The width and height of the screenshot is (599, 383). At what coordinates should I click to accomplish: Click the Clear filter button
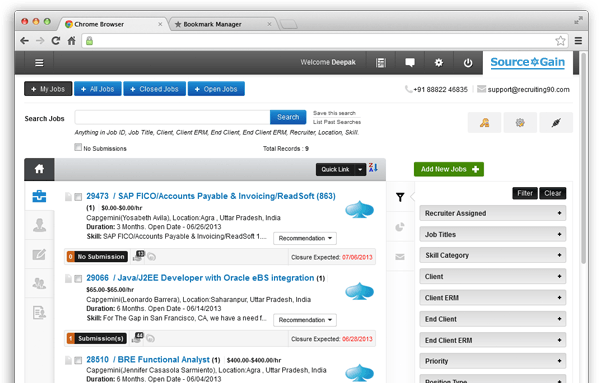click(552, 193)
